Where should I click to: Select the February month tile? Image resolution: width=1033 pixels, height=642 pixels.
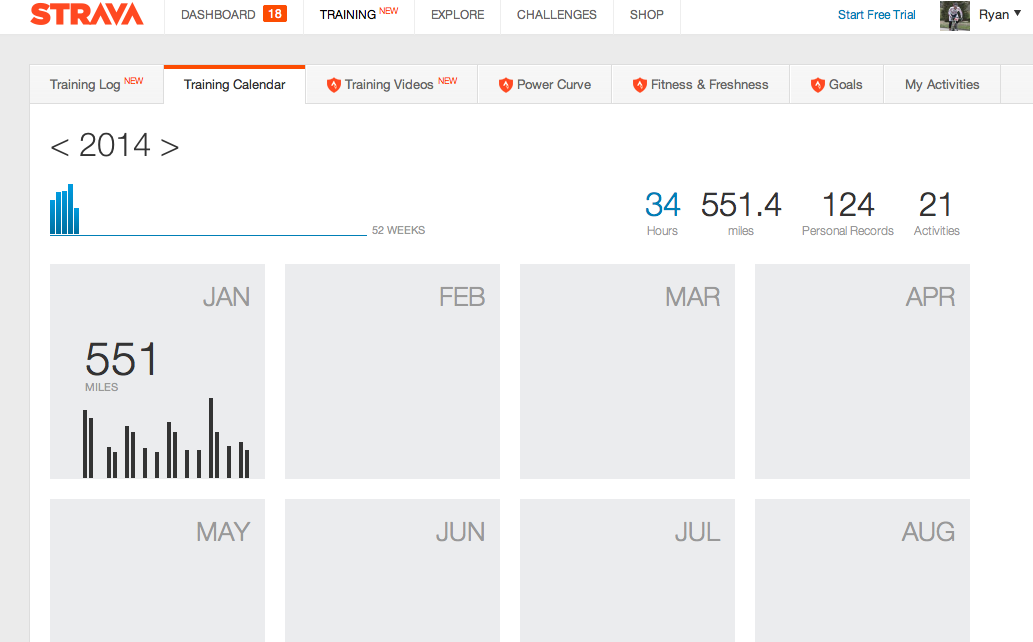tap(392, 371)
